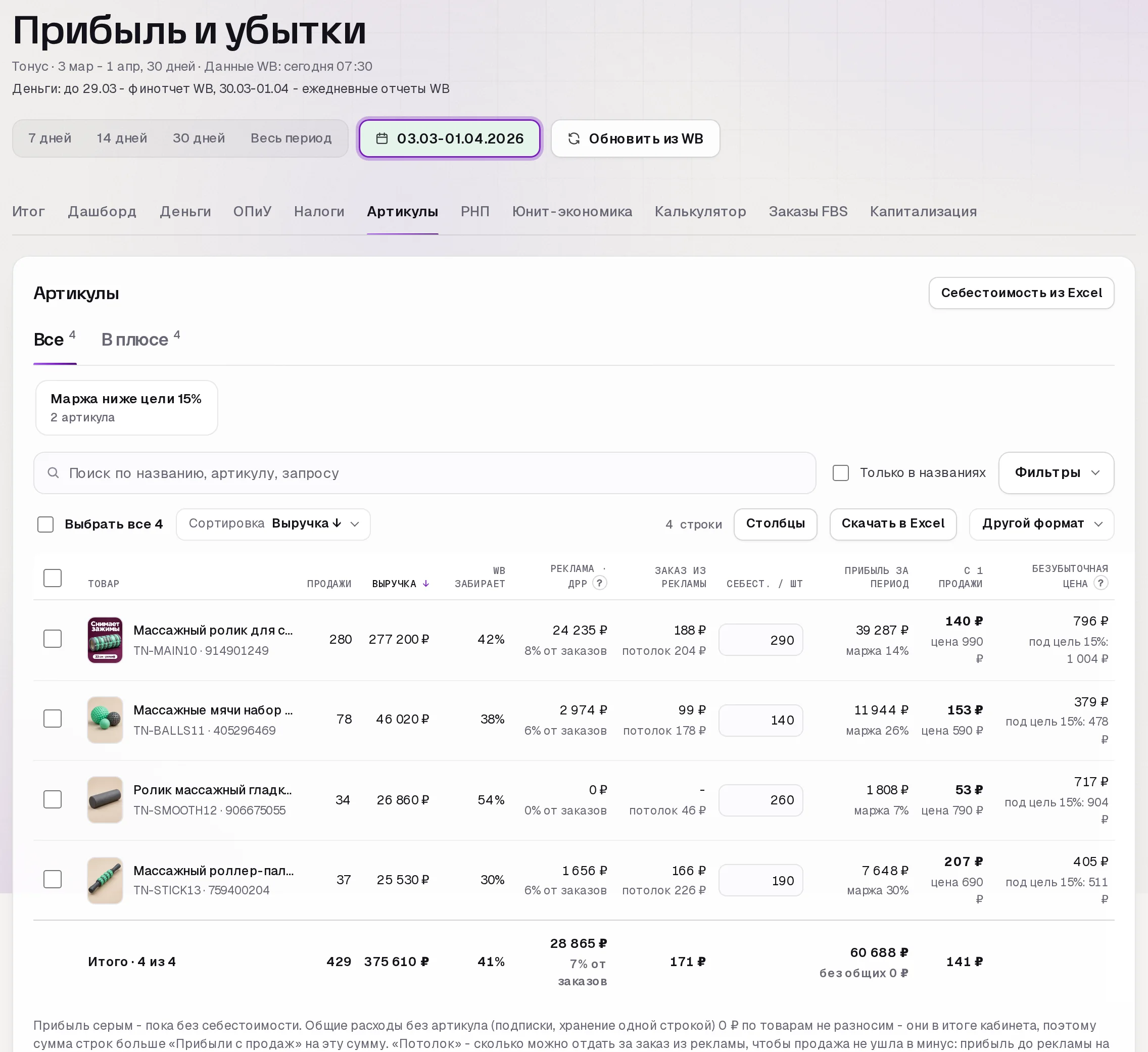Select the В плюсе sub-tab
The height and width of the screenshot is (1052, 1148).
[140, 339]
